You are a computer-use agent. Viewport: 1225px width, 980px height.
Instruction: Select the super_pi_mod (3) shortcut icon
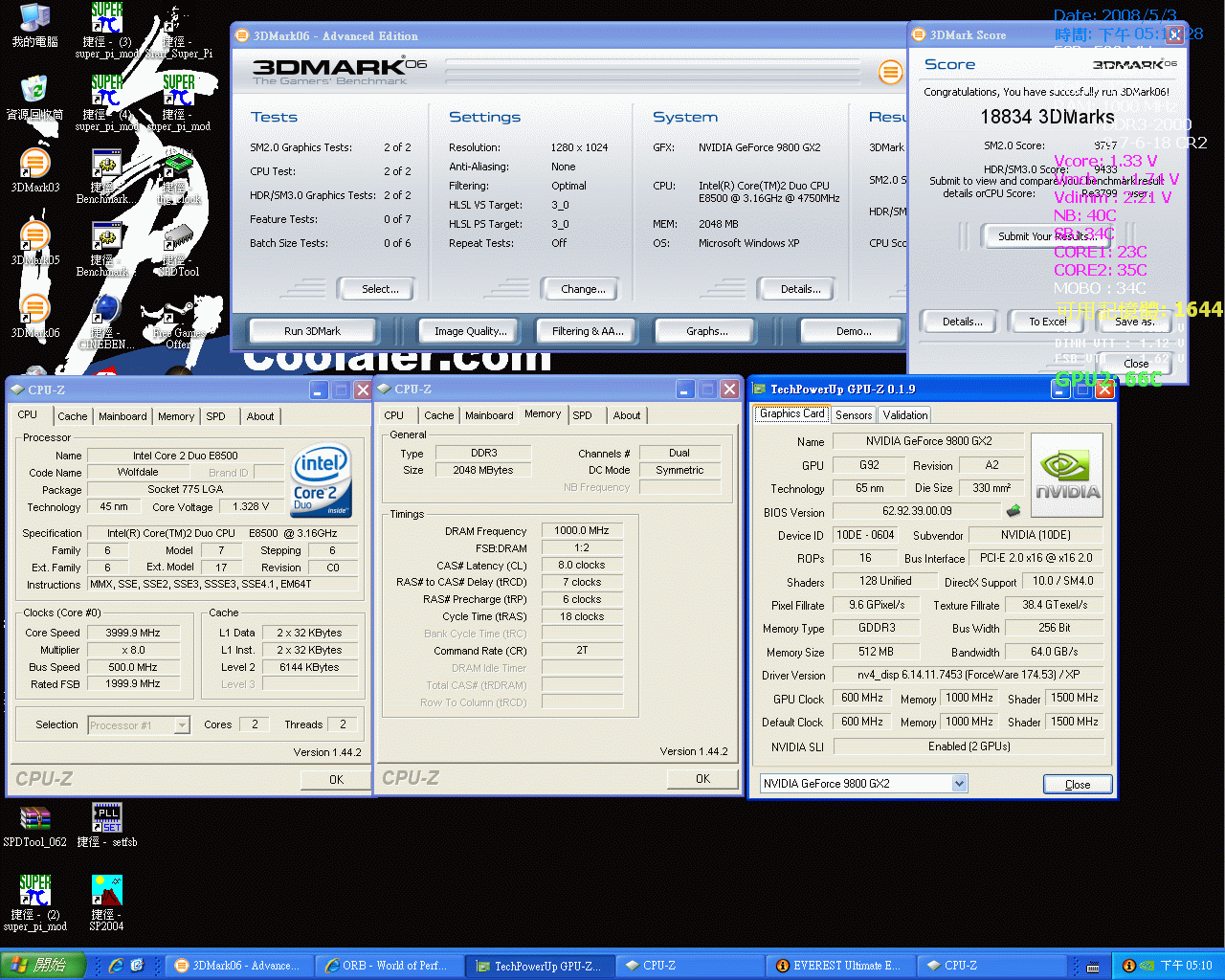point(106,18)
